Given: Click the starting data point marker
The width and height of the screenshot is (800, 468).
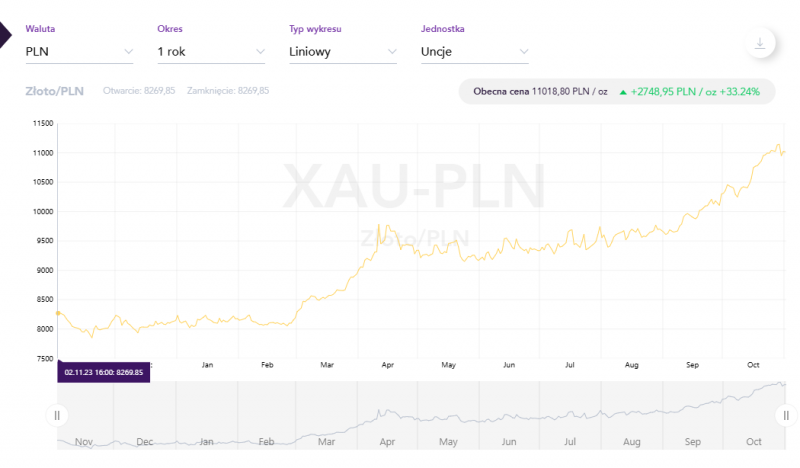Looking at the screenshot, I should click(58, 313).
